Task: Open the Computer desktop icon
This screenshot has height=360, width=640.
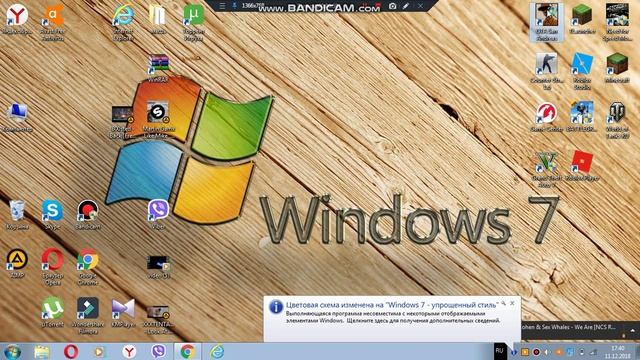Action: coord(17,117)
